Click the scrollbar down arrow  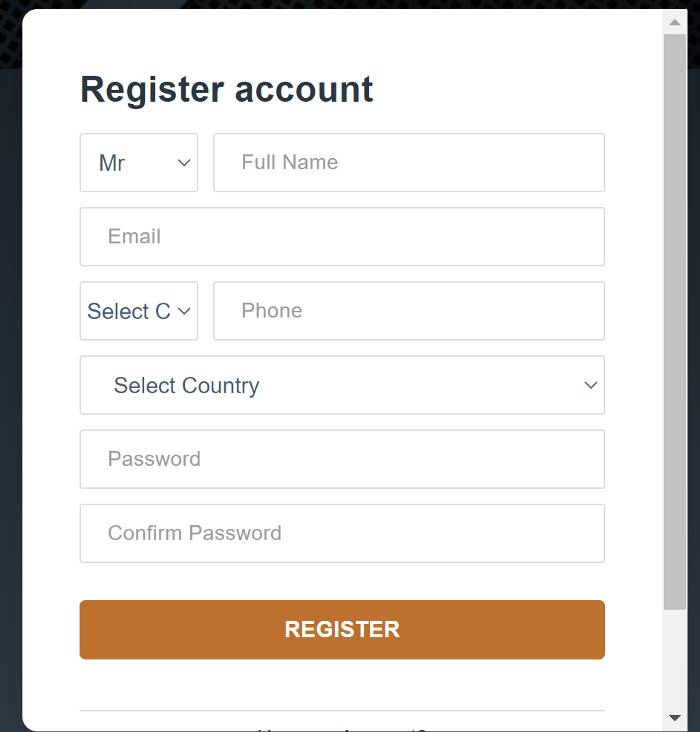click(675, 718)
